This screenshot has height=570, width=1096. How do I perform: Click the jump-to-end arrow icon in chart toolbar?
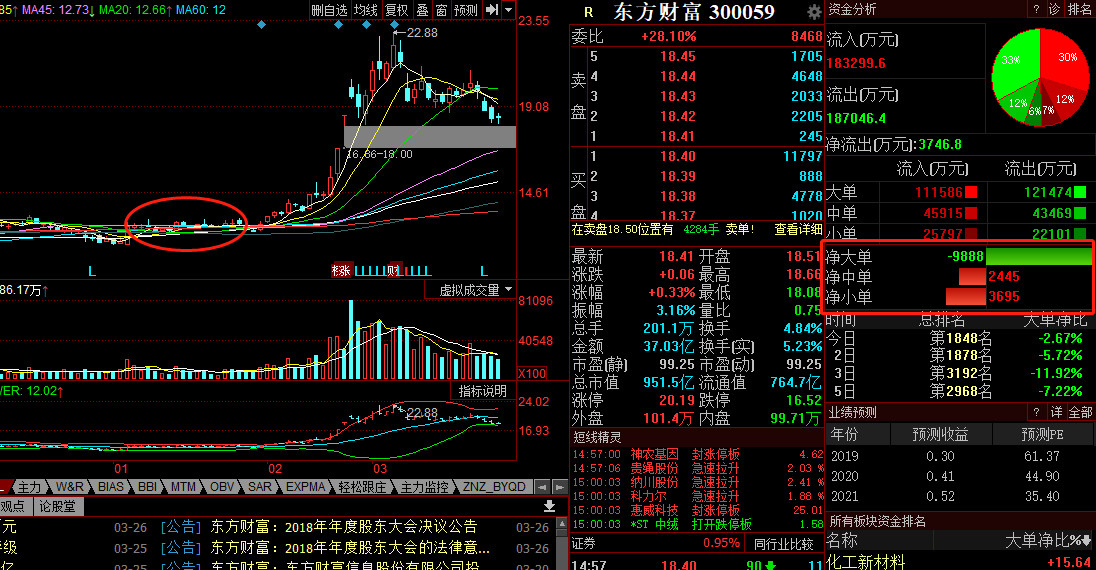coord(491,10)
